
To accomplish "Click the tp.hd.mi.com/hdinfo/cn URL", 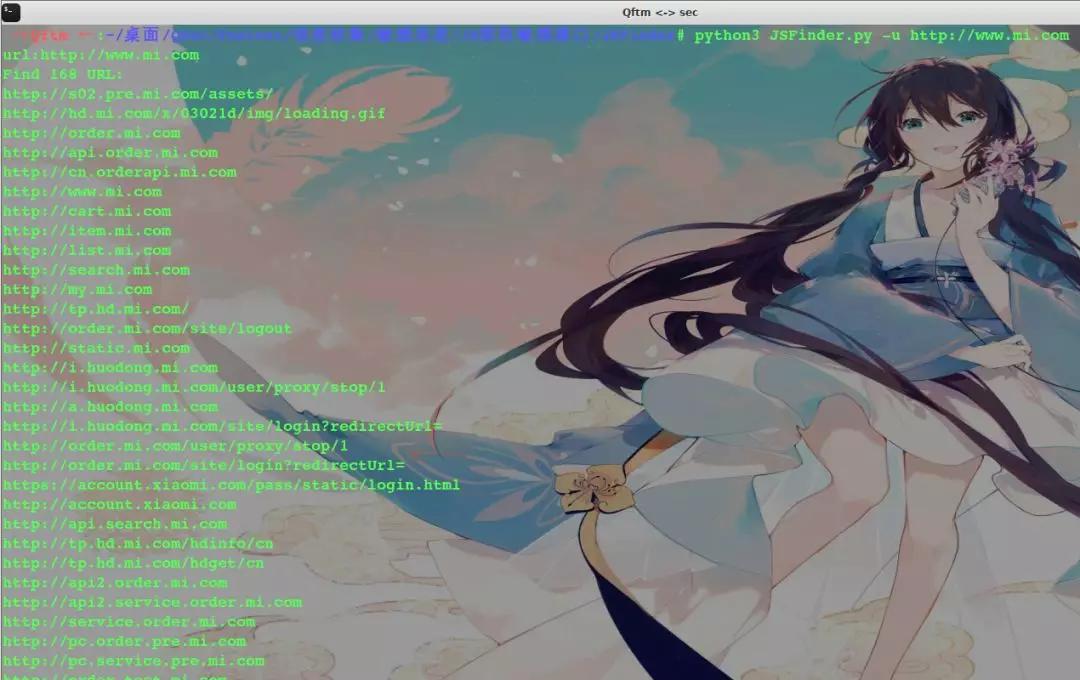I will click(x=138, y=544).
